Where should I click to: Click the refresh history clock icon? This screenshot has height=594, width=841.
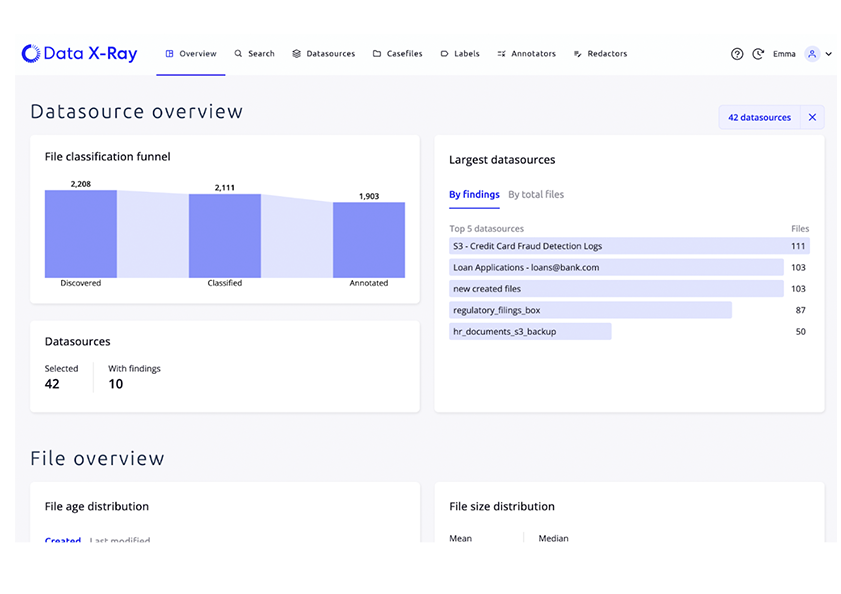[758, 54]
